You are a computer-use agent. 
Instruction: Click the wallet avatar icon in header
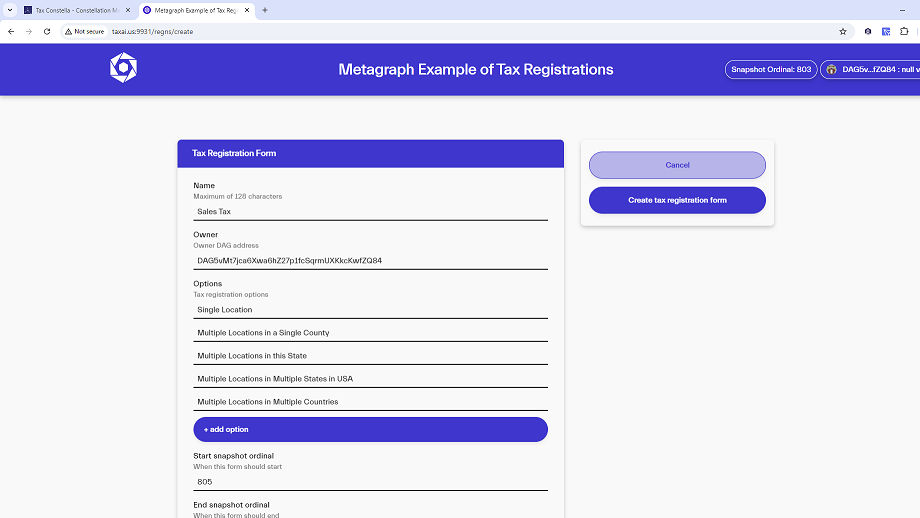(831, 69)
